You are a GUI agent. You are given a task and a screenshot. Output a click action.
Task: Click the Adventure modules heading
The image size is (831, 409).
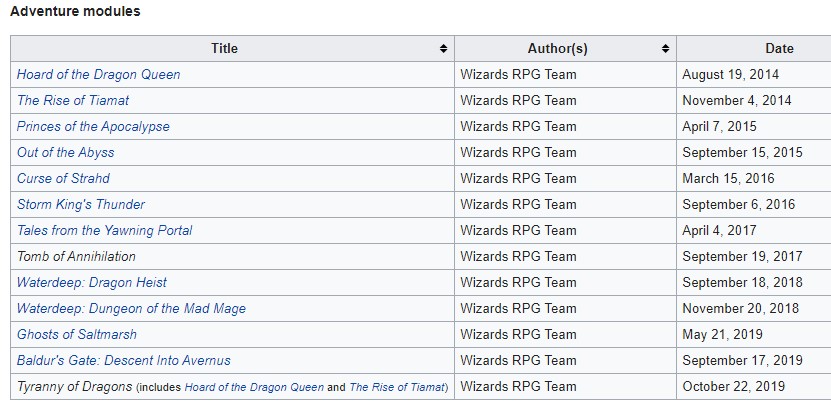75,13
